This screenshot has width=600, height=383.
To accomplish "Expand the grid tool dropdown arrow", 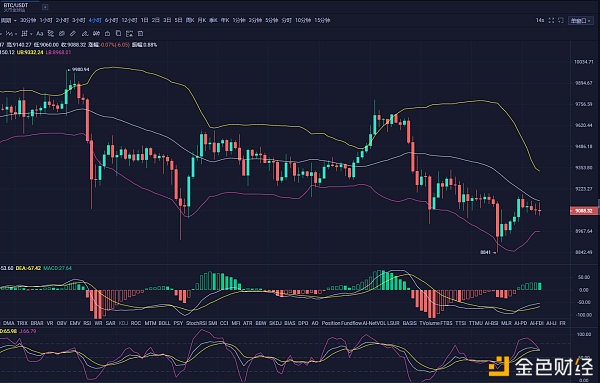I will [x=31, y=34].
